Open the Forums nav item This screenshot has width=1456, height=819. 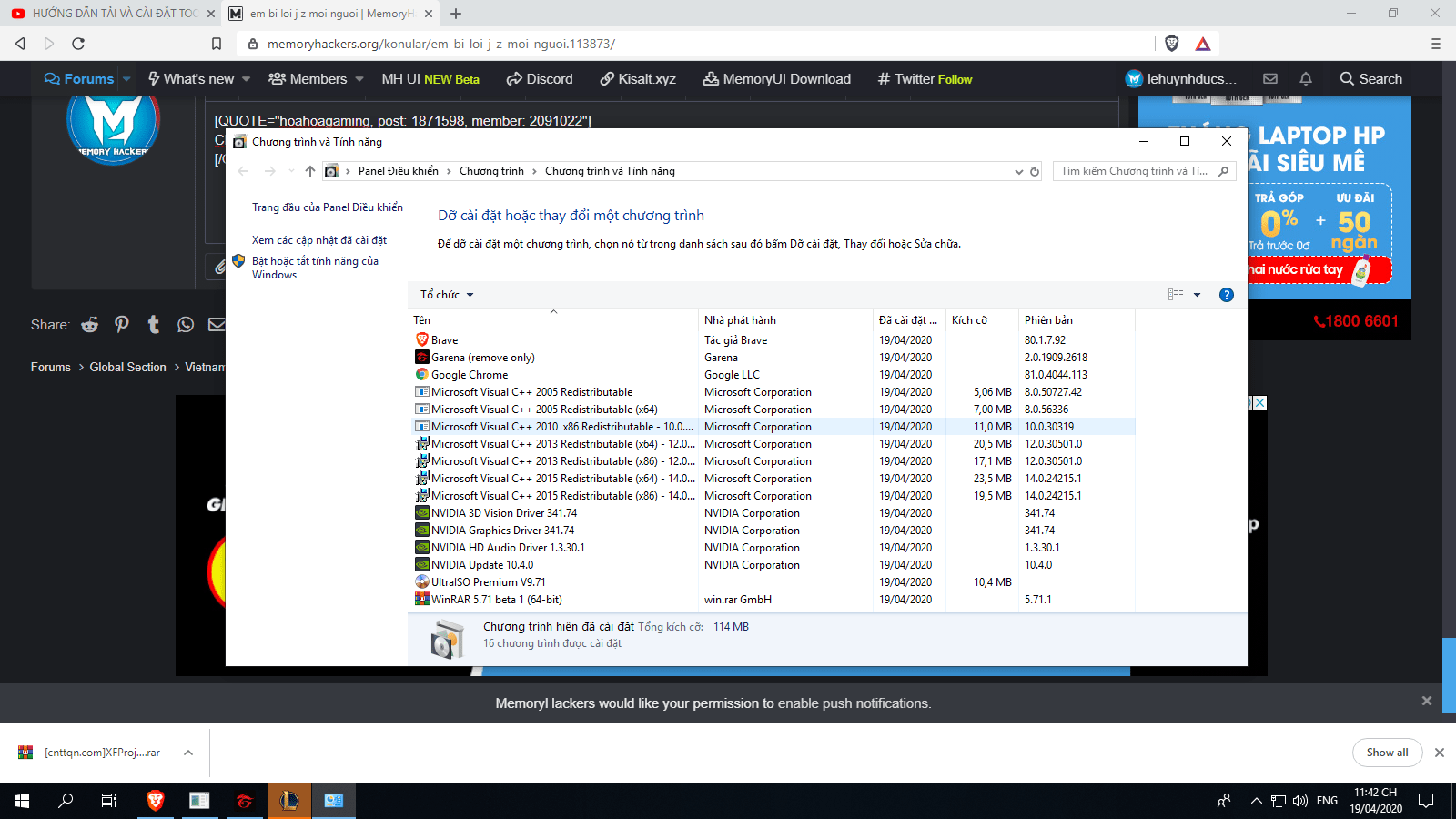tap(79, 79)
